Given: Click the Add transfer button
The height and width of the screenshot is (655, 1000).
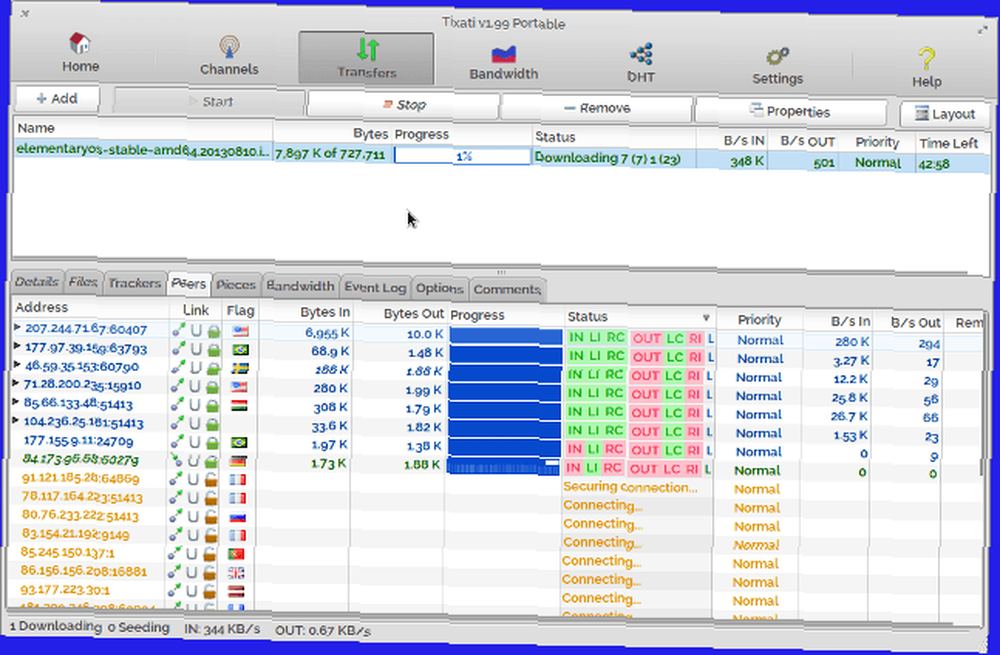Looking at the screenshot, I should [57, 98].
